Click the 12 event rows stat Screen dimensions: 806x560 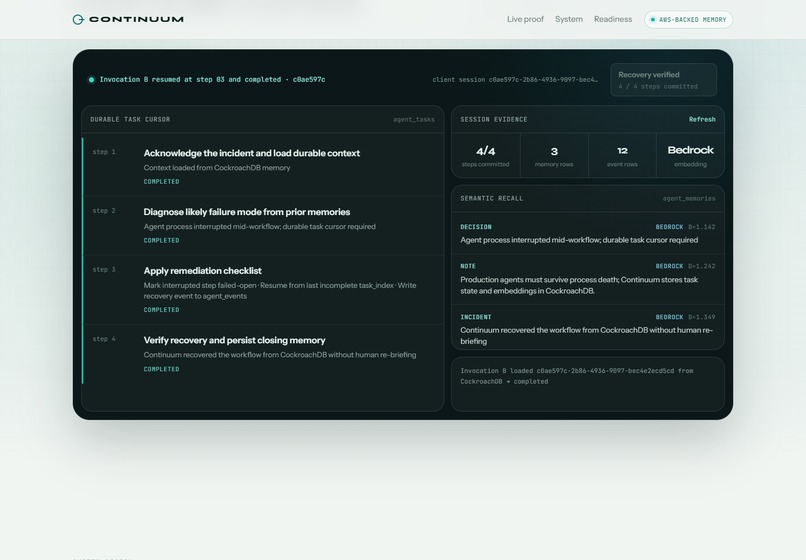click(x=622, y=156)
